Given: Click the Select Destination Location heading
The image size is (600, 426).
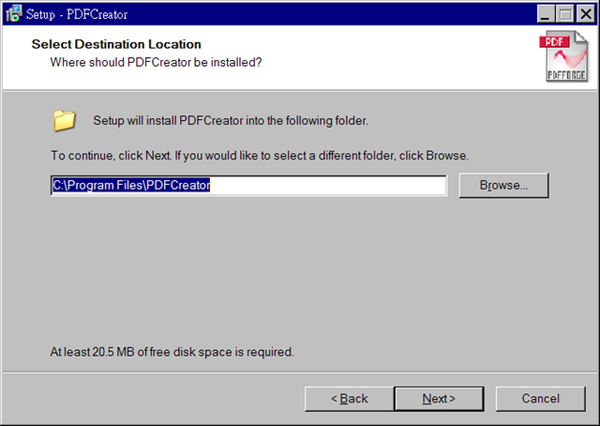Looking at the screenshot, I should click(x=116, y=44).
